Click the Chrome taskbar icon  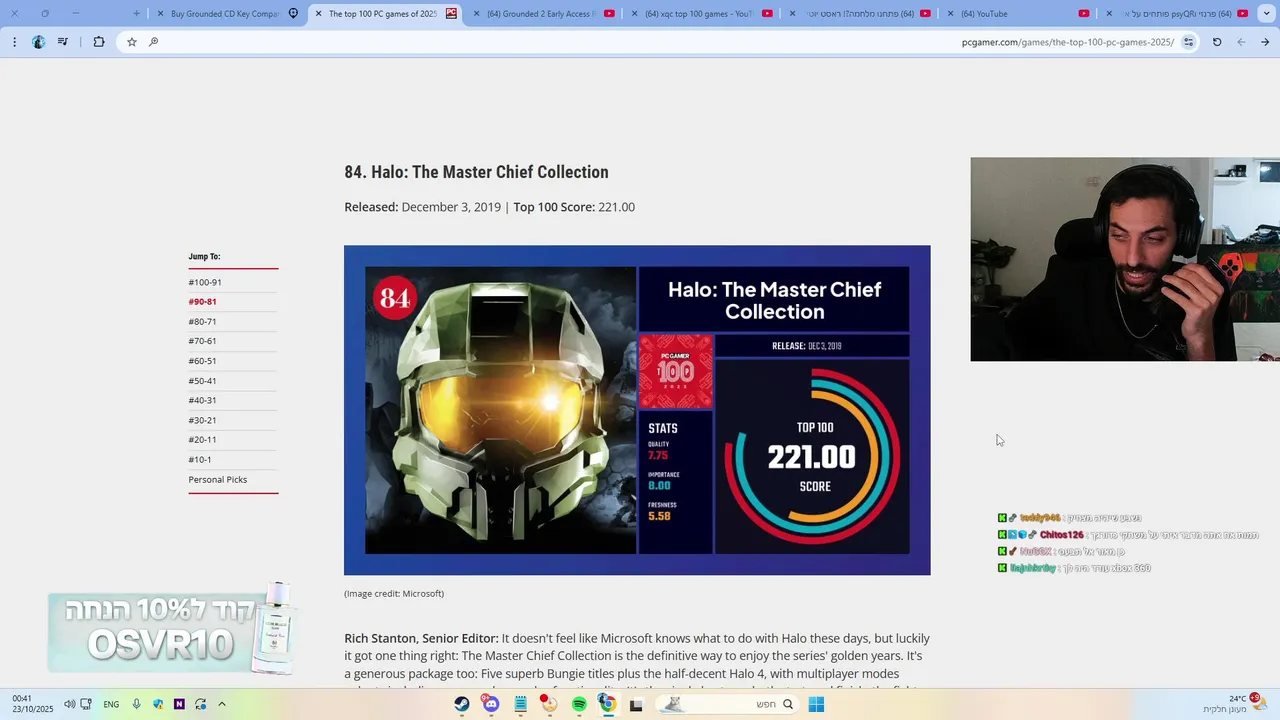[x=607, y=704]
